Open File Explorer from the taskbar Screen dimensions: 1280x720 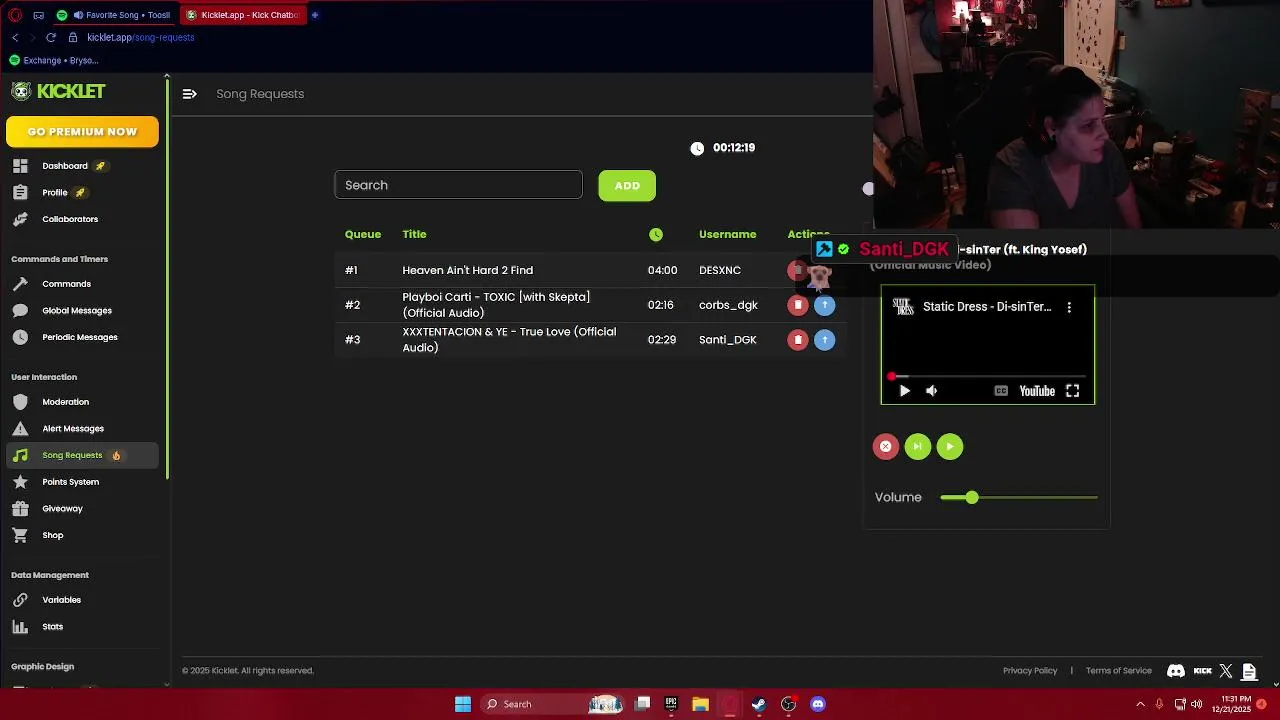(700, 704)
